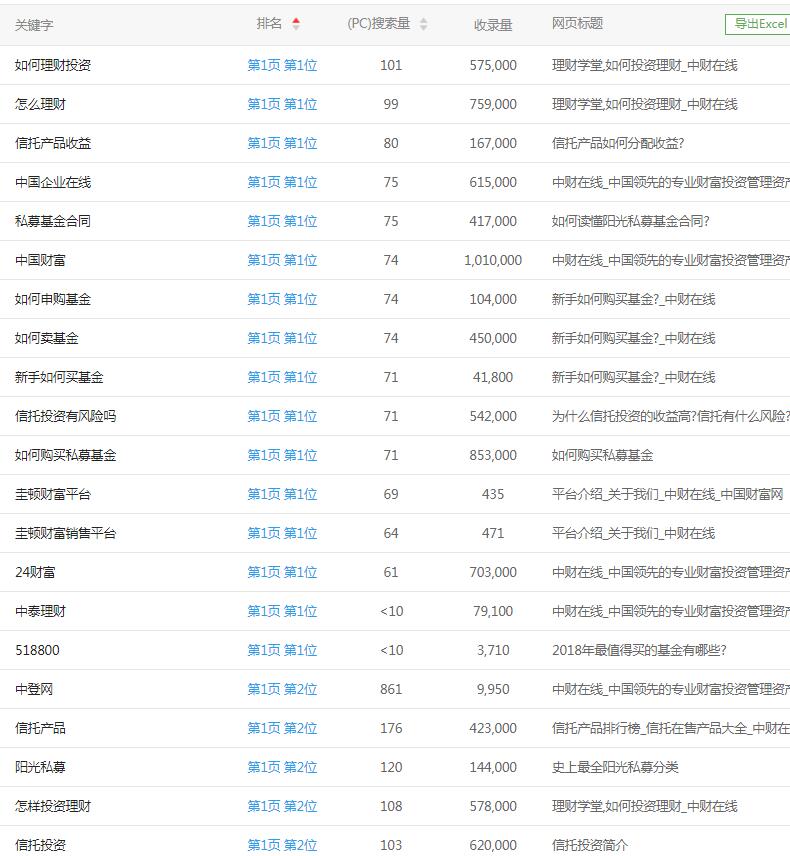Click the sort arrows beside (PC)搜索量 header
The width and height of the screenshot is (790, 856).
[x=423, y=24]
